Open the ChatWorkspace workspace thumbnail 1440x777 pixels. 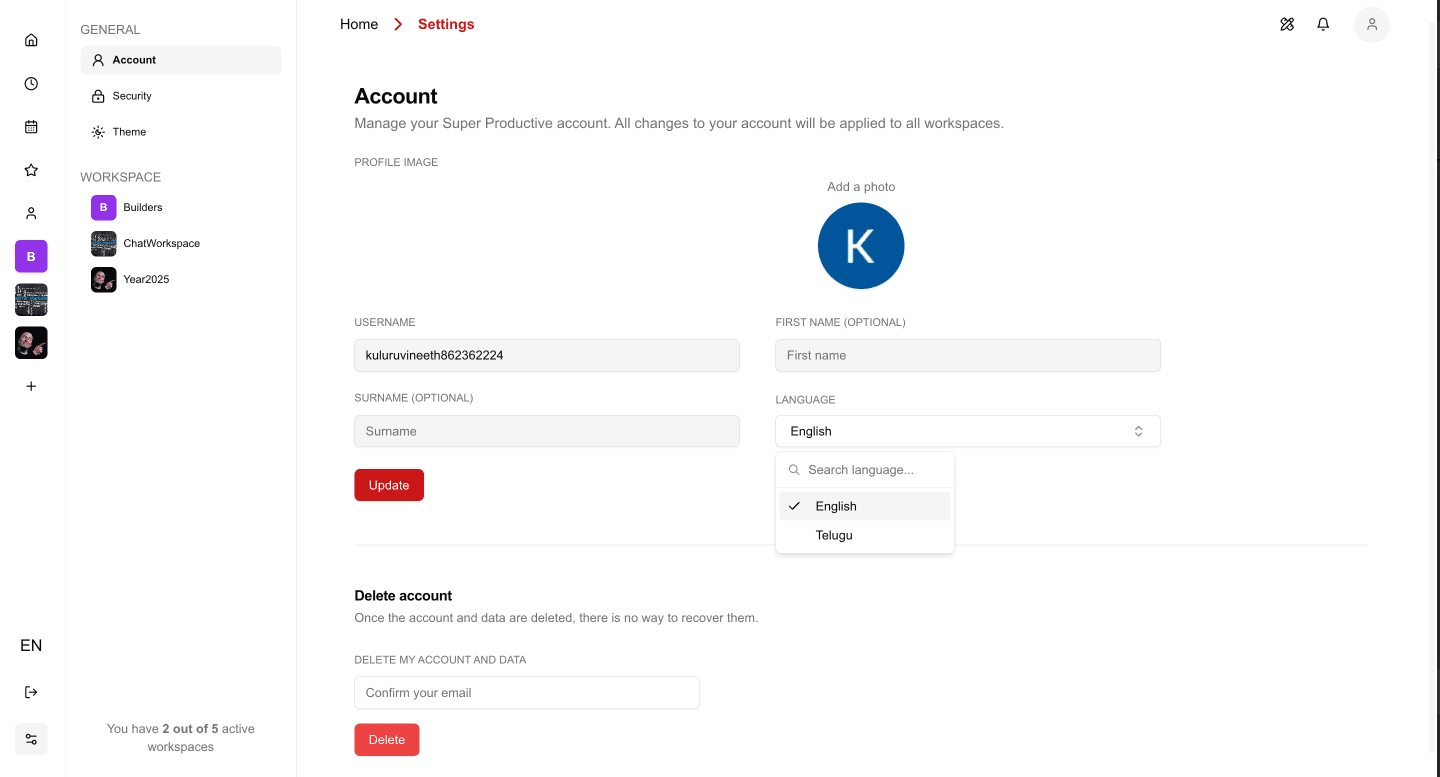[103, 243]
